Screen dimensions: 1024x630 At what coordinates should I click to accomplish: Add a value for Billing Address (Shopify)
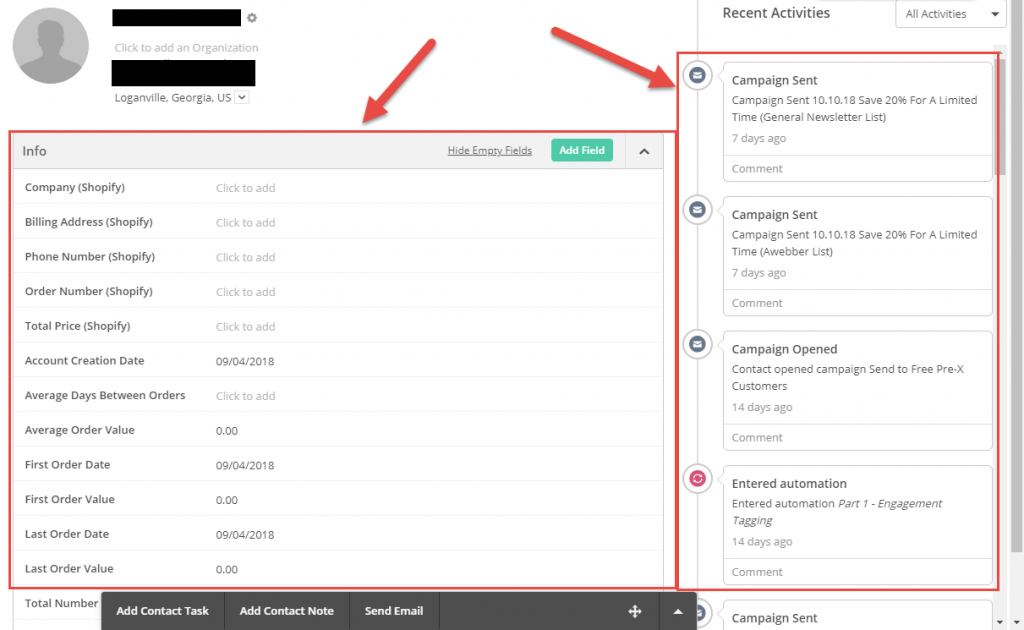coord(246,223)
